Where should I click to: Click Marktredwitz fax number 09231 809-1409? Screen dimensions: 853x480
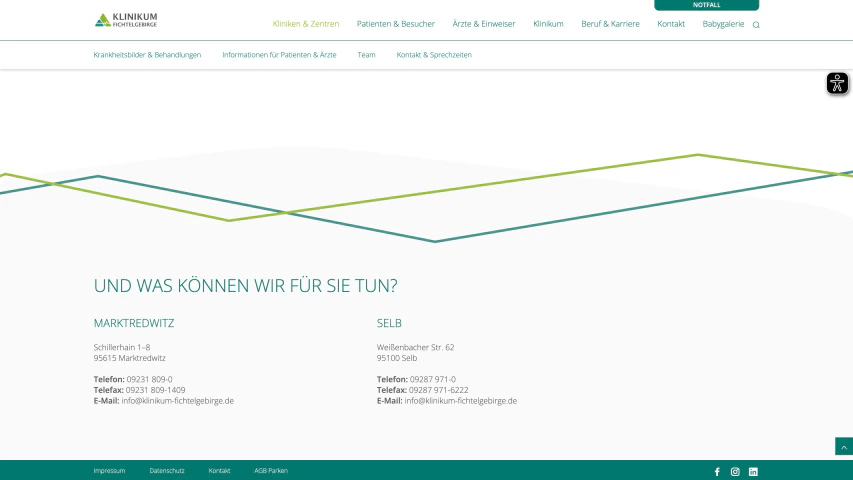pos(155,390)
